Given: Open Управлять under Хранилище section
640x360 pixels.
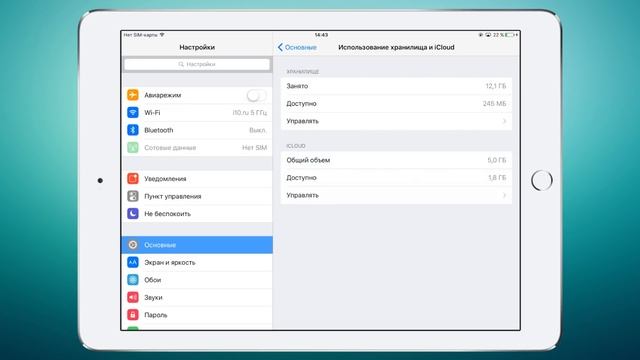Looking at the screenshot, I should point(396,121).
